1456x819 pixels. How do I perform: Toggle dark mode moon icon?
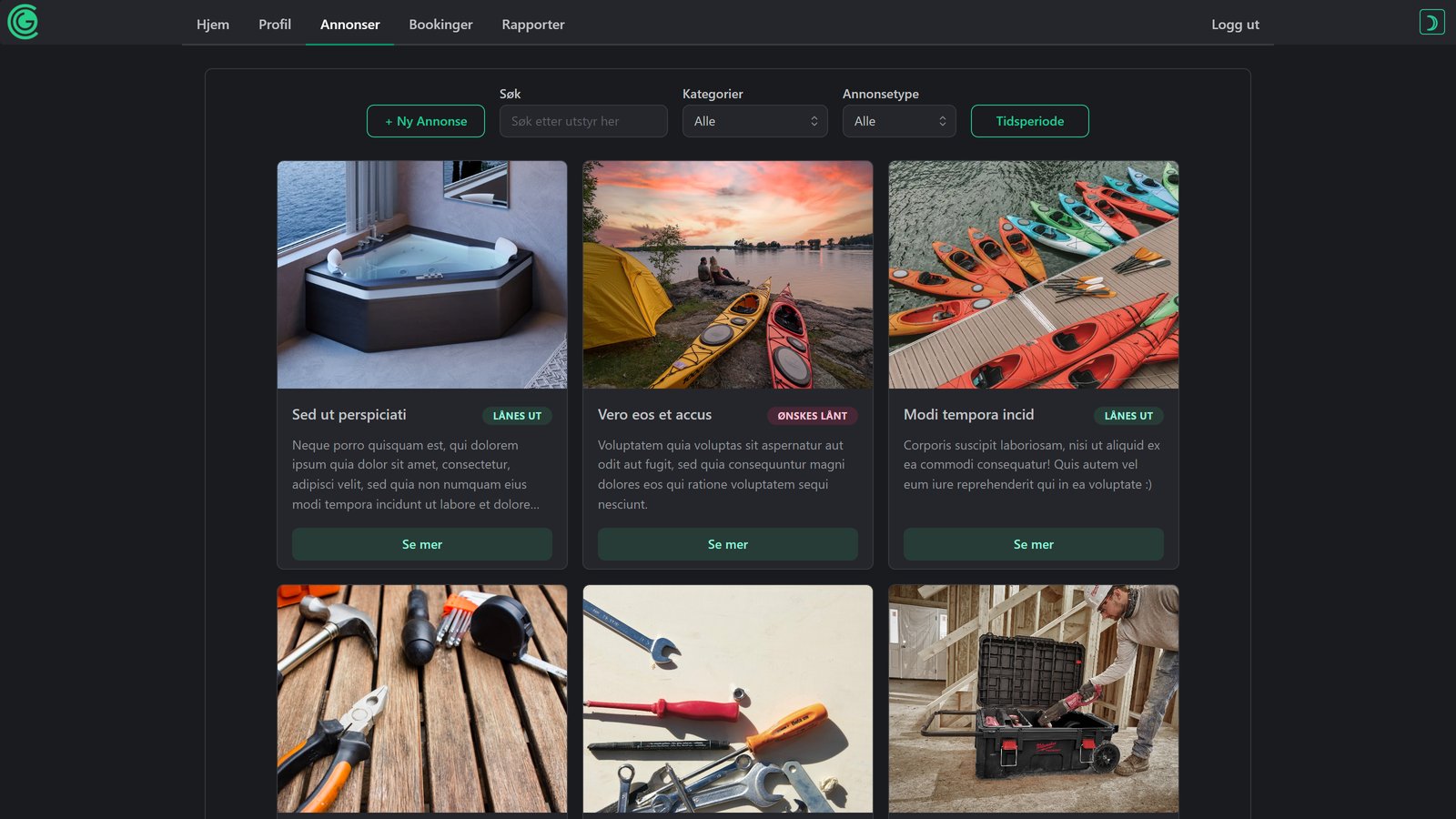point(1431,22)
